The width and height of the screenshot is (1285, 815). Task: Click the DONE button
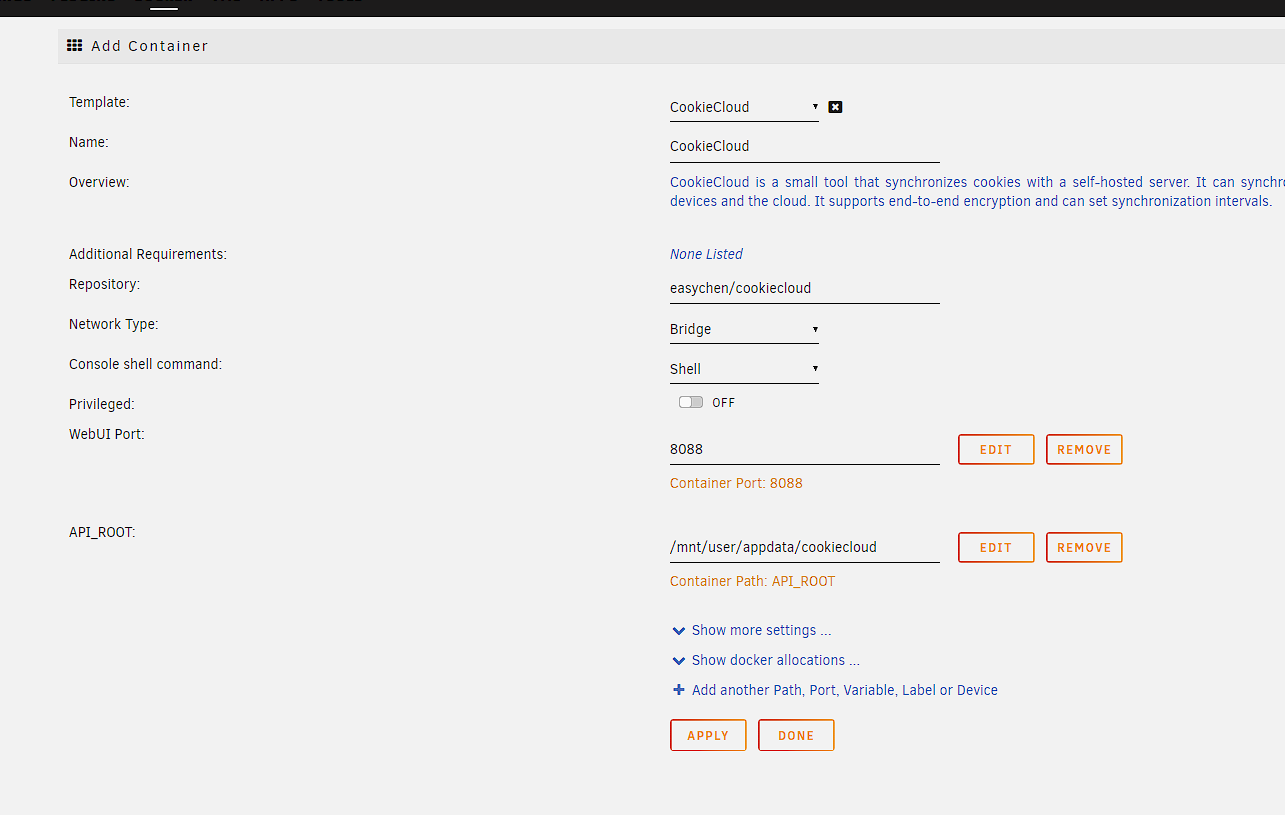[796, 735]
